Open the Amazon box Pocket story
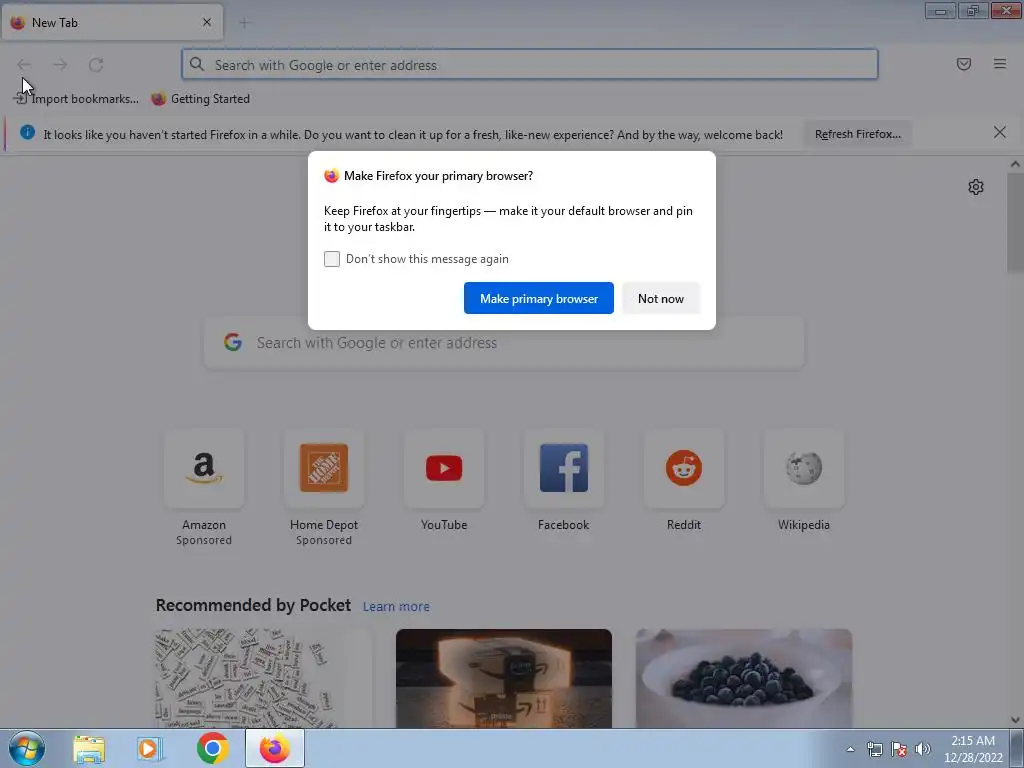This screenshot has width=1024, height=768. (x=504, y=679)
